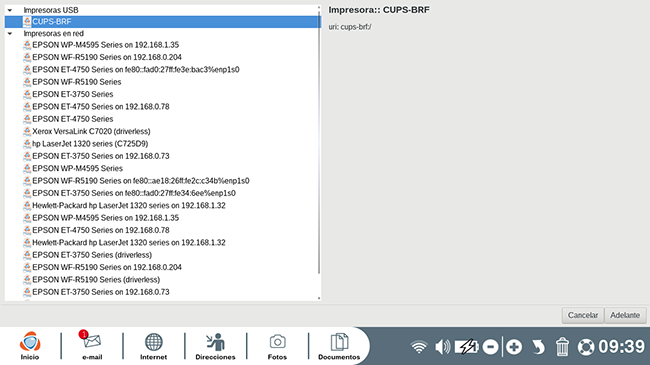Open the Fotos camera icon

277,346
